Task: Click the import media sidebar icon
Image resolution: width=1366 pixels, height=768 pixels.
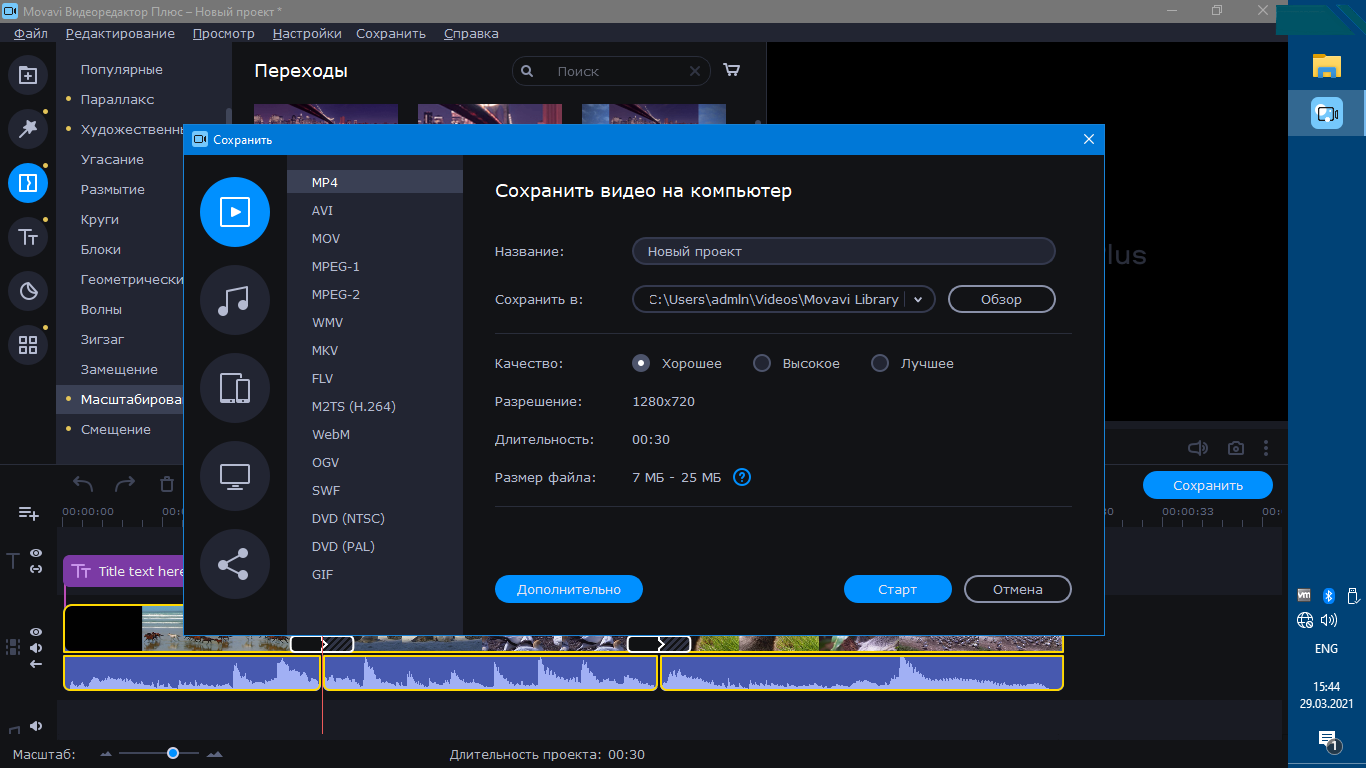Action: point(28,75)
